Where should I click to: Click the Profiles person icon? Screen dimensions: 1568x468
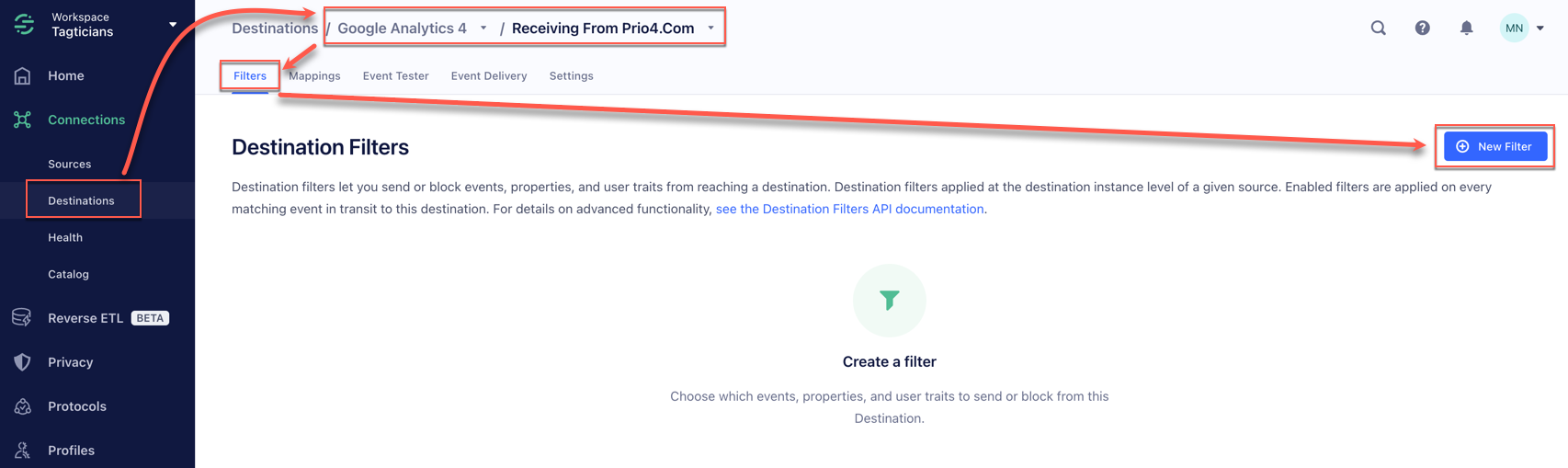tap(23, 451)
